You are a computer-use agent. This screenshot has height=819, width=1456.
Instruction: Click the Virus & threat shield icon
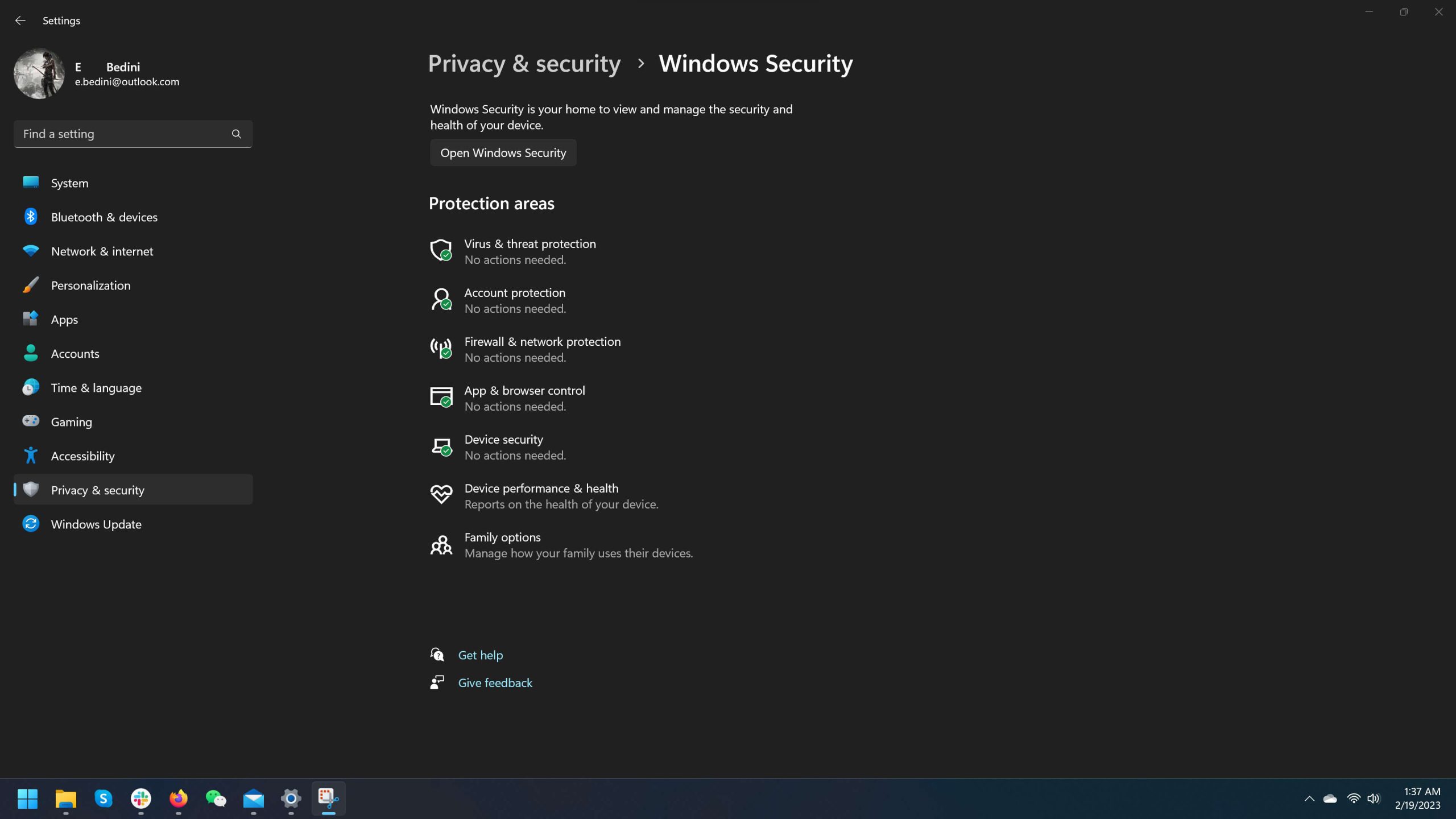pyautogui.click(x=441, y=250)
